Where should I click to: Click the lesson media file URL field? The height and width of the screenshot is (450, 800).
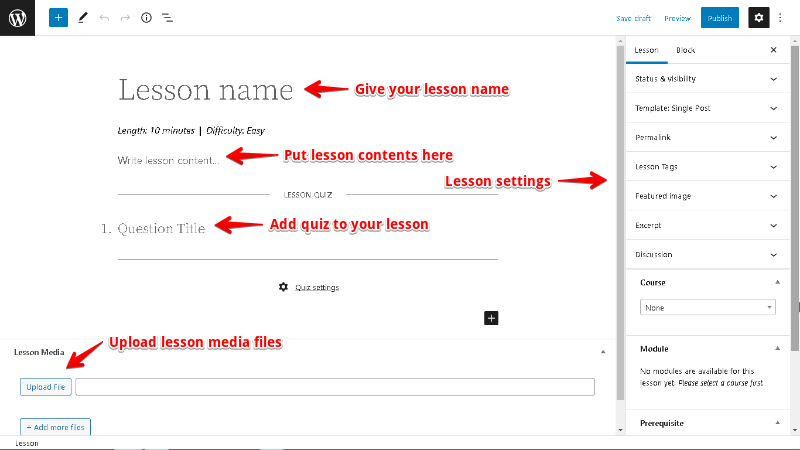coord(335,387)
